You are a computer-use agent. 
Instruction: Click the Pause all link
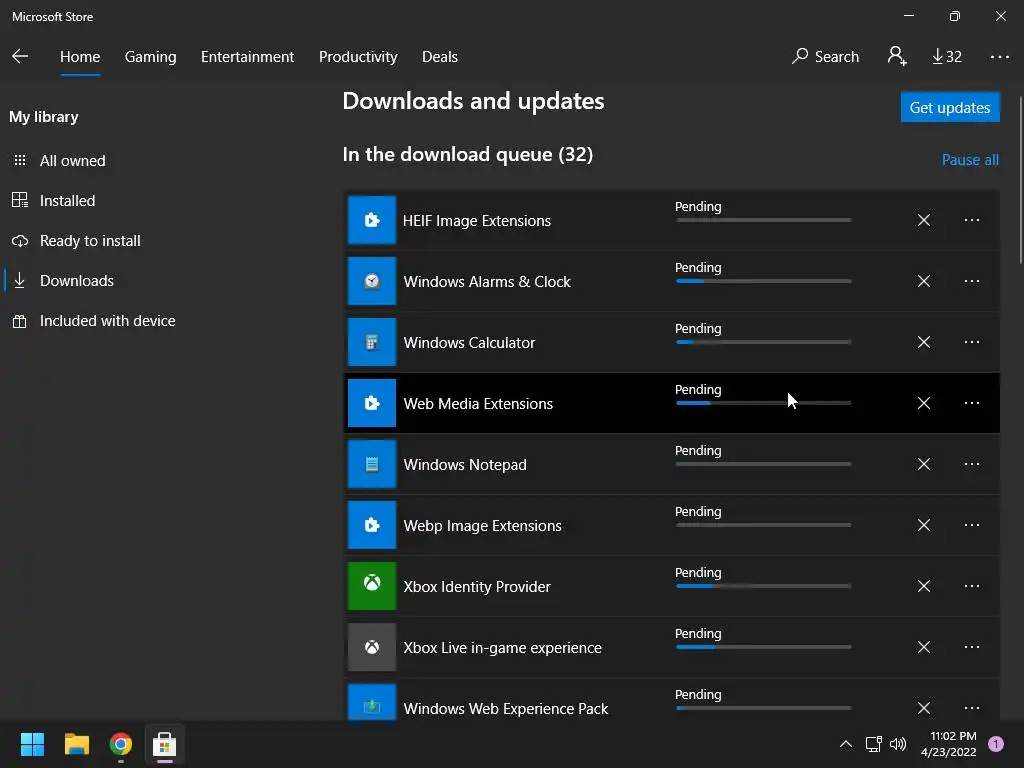point(970,160)
